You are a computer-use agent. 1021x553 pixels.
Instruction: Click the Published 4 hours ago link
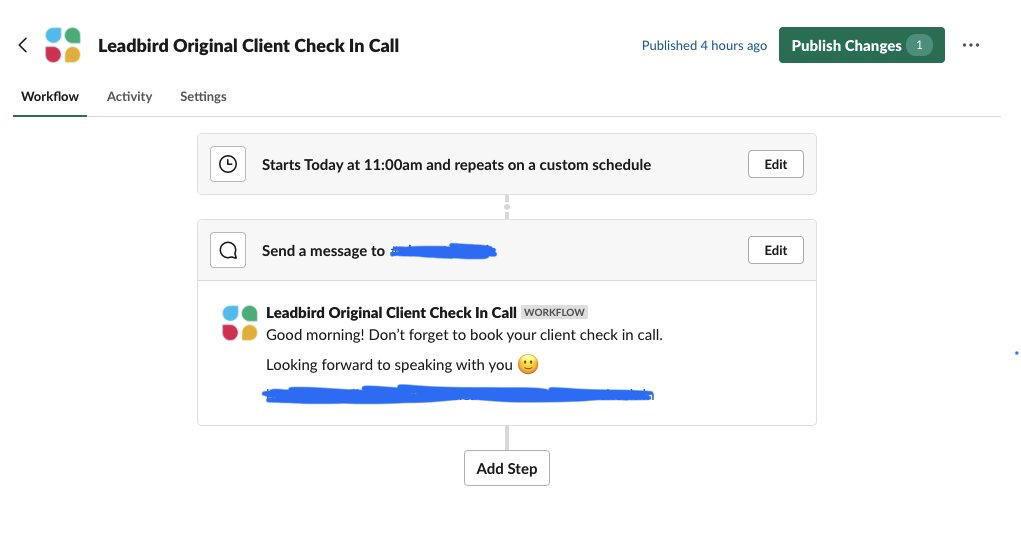pos(704,46)
